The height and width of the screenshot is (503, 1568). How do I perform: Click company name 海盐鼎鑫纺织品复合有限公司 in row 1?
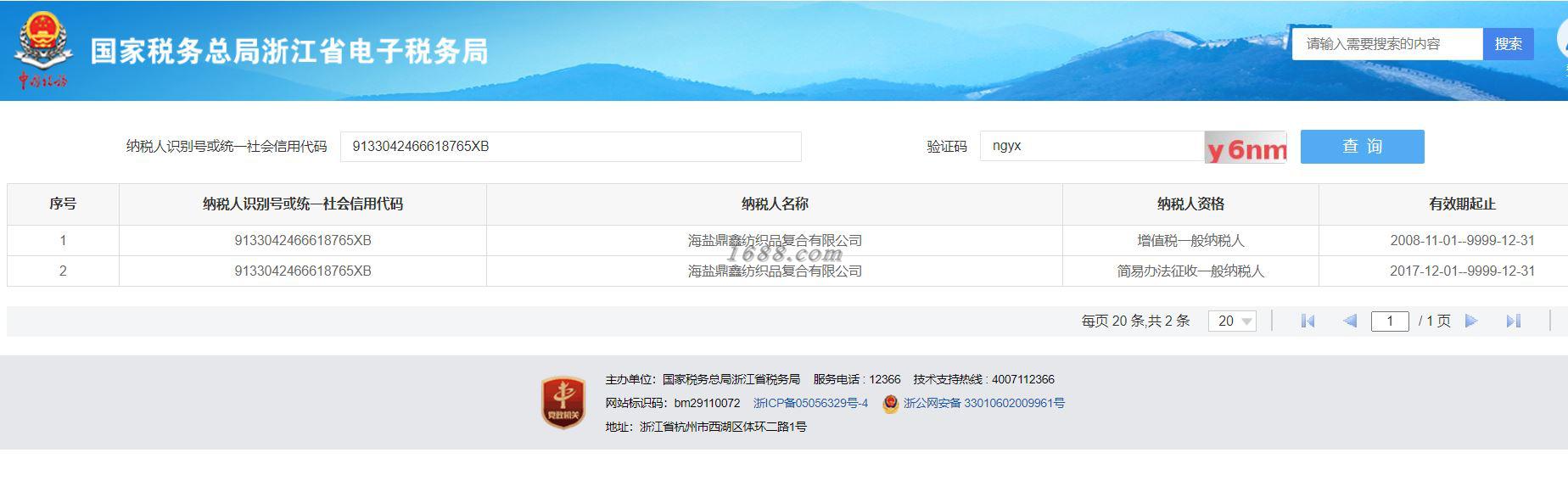tap(775, 241)
